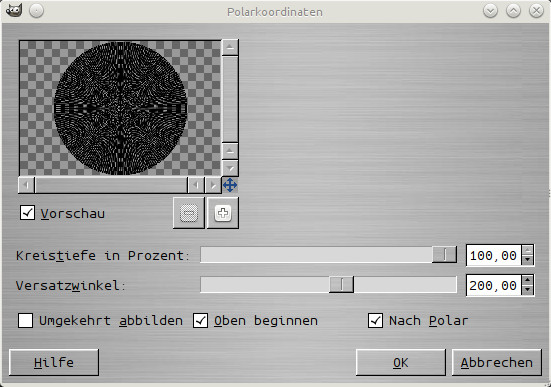Click the preview scroll right arrow
This screenshot has height=387, width=551.
pyautogui.click(x=213, y=185)
